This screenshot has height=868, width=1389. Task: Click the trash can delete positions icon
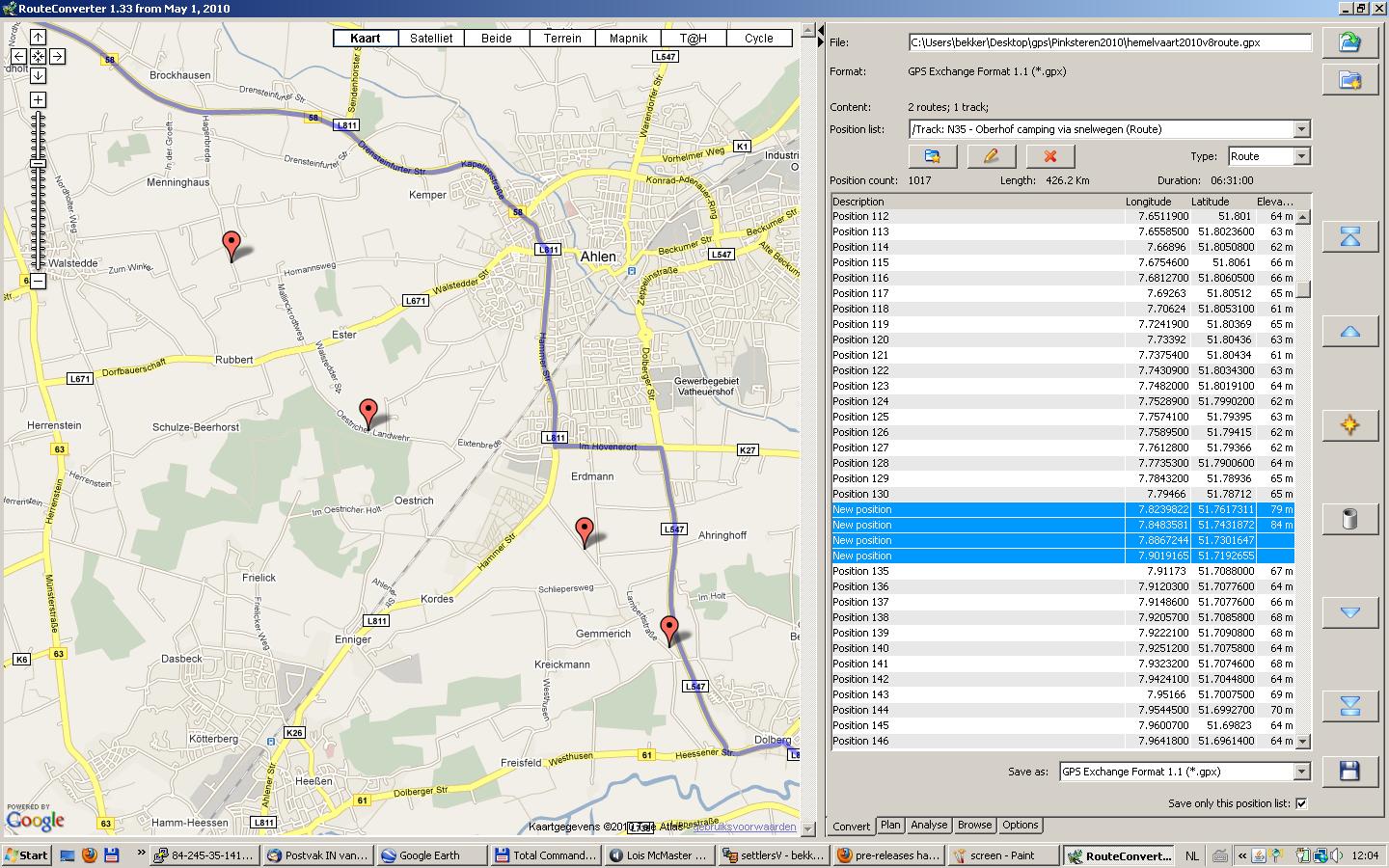click(x=1349, y=519)
